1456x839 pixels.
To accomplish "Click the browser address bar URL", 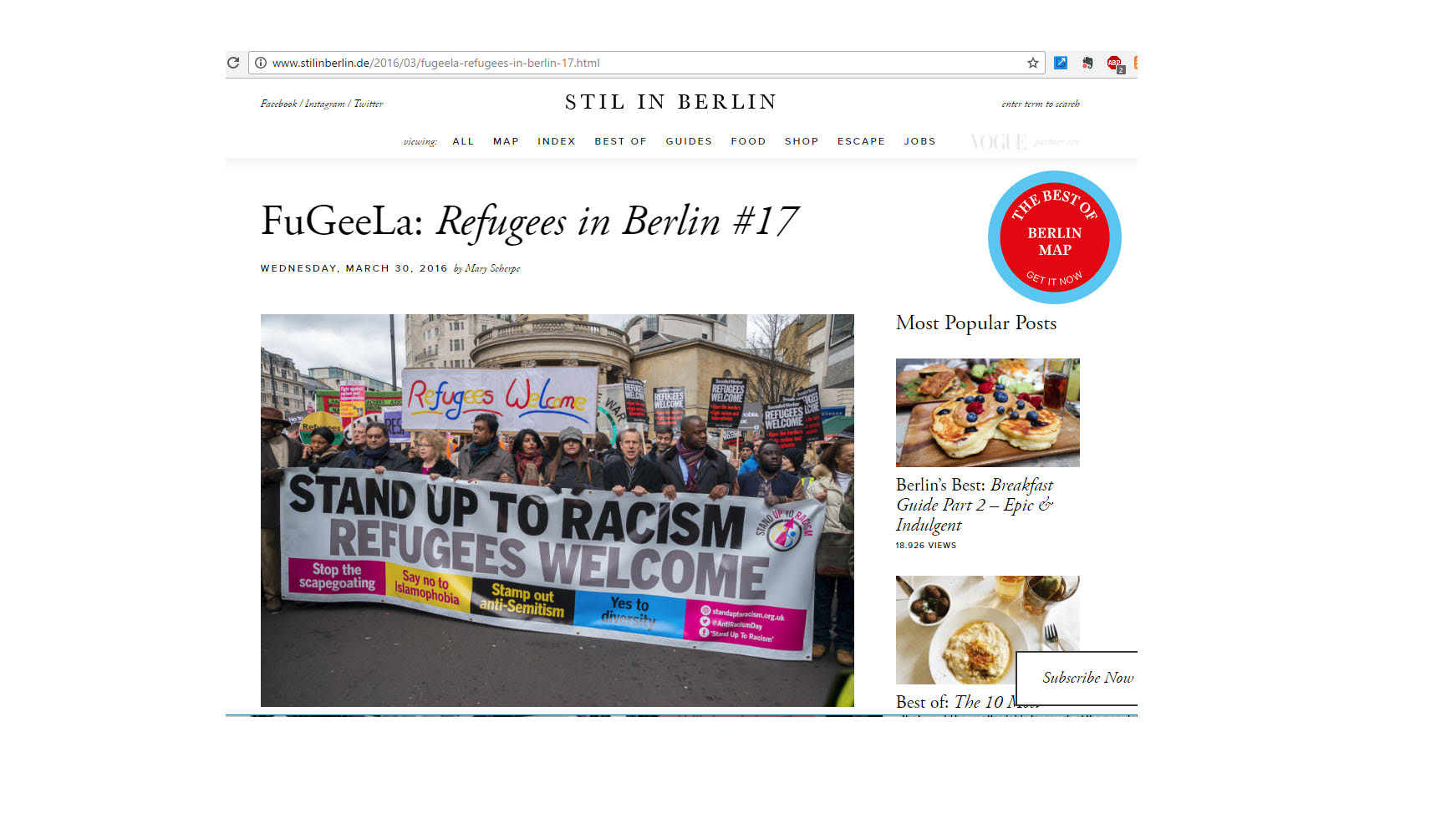I will click(435, 63).
